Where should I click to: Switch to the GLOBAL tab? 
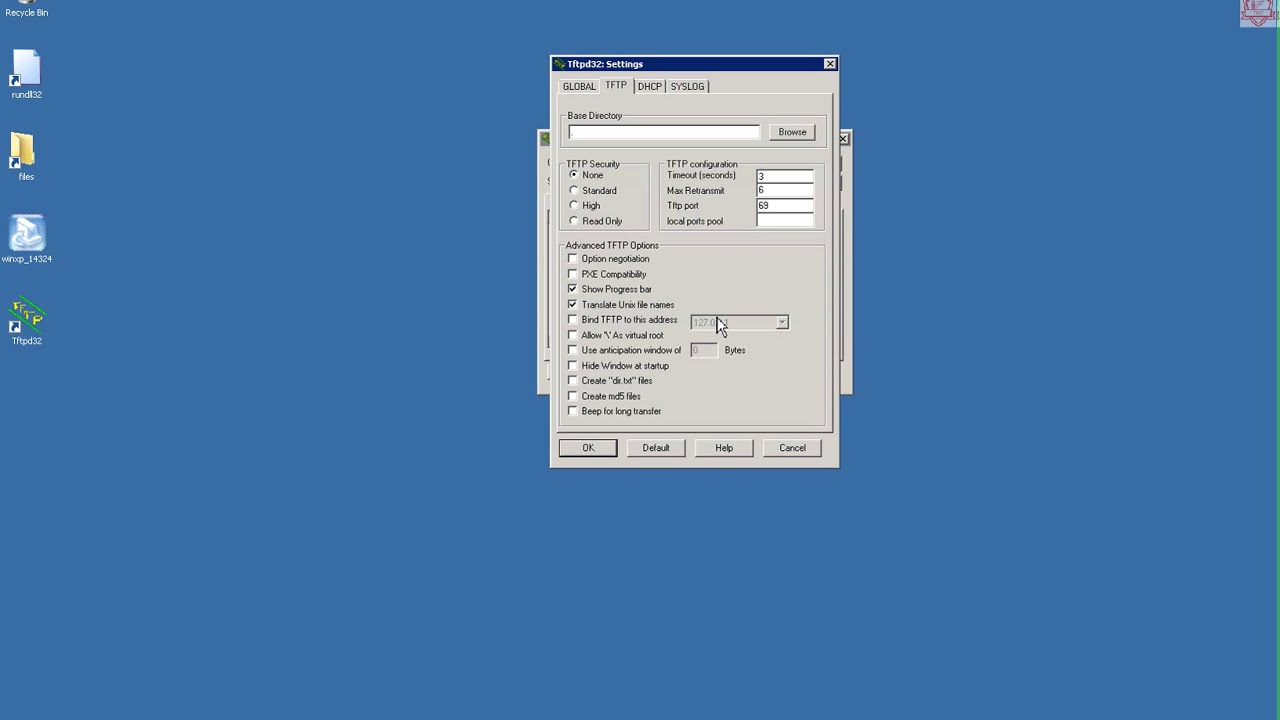pos(579,87)
